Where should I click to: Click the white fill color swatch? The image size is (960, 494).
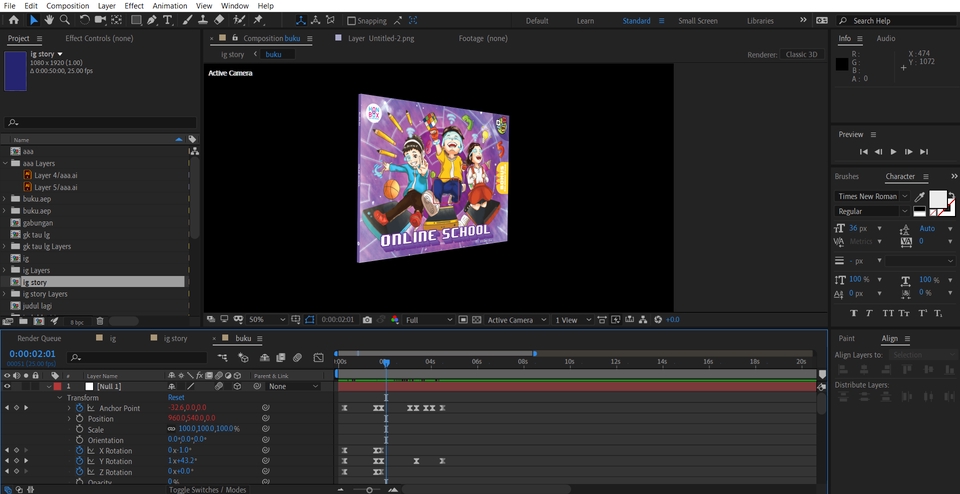pos(937,199)
